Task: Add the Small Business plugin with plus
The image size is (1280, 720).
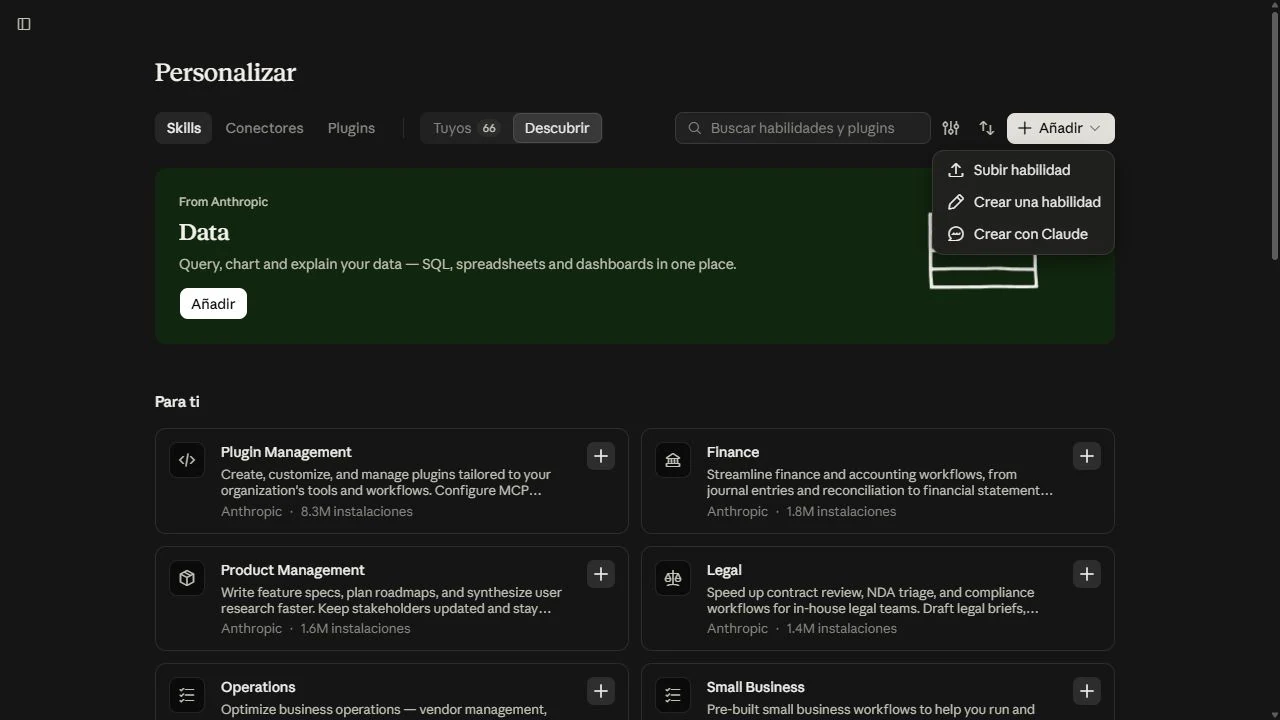Action: click(x=1086, y=691)
